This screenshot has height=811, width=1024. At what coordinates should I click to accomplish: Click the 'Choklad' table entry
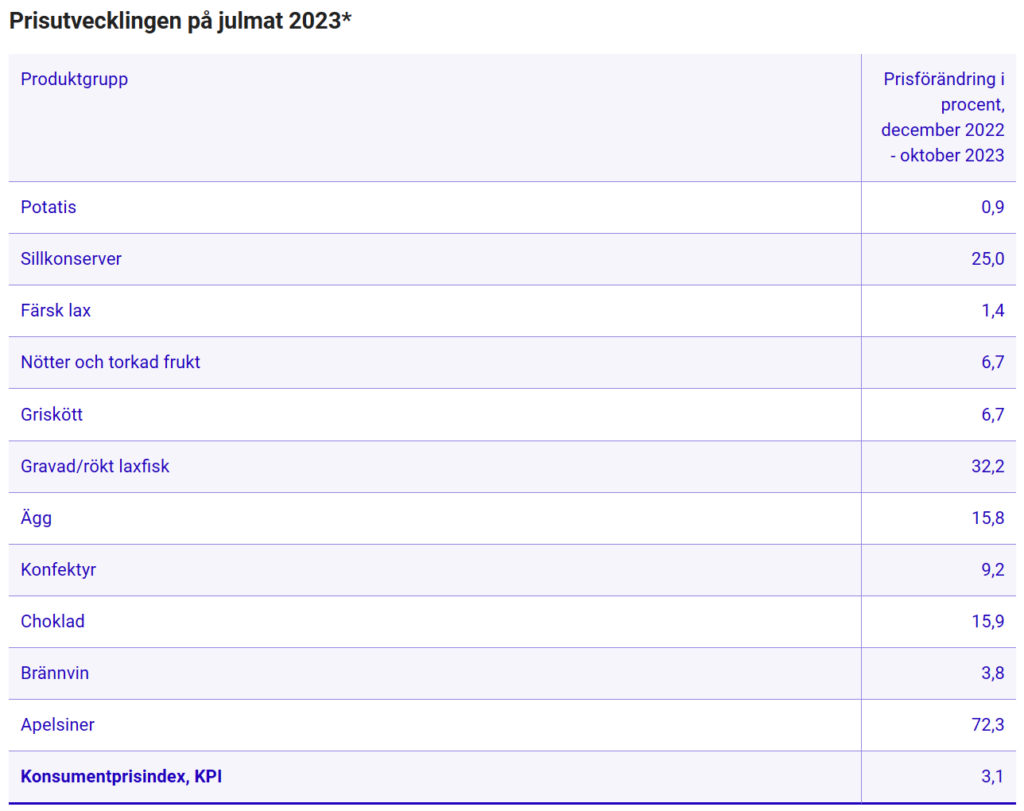pos(52,621)
